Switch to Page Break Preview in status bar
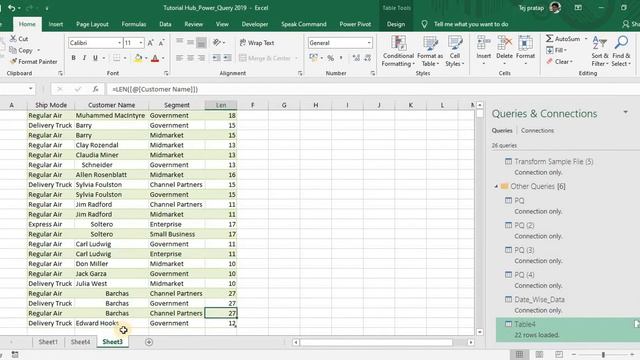Viewport: 640px width, 360px height. (x=559, y=354)
